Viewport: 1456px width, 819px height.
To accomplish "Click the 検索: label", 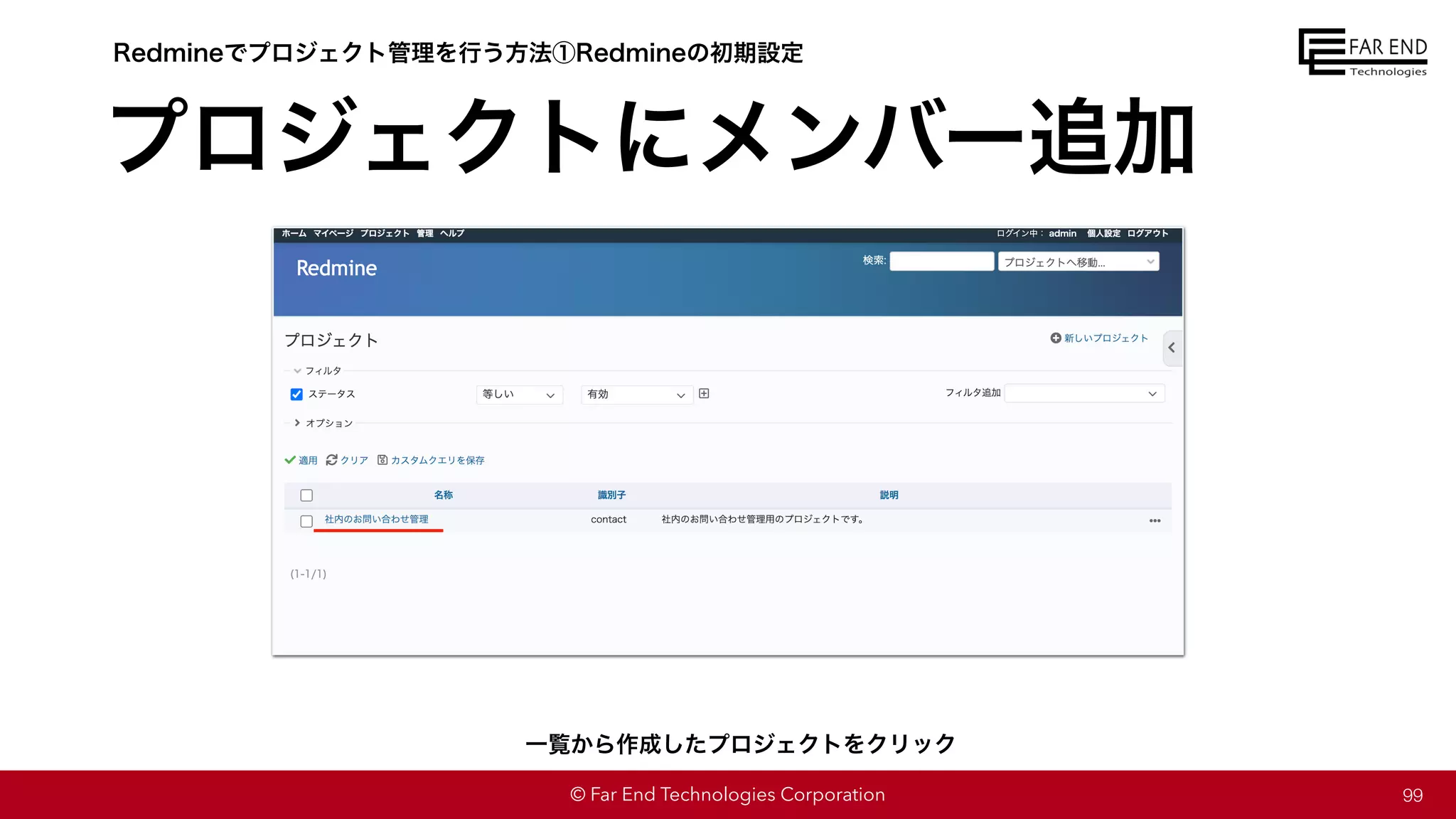I will pos(874,260).
